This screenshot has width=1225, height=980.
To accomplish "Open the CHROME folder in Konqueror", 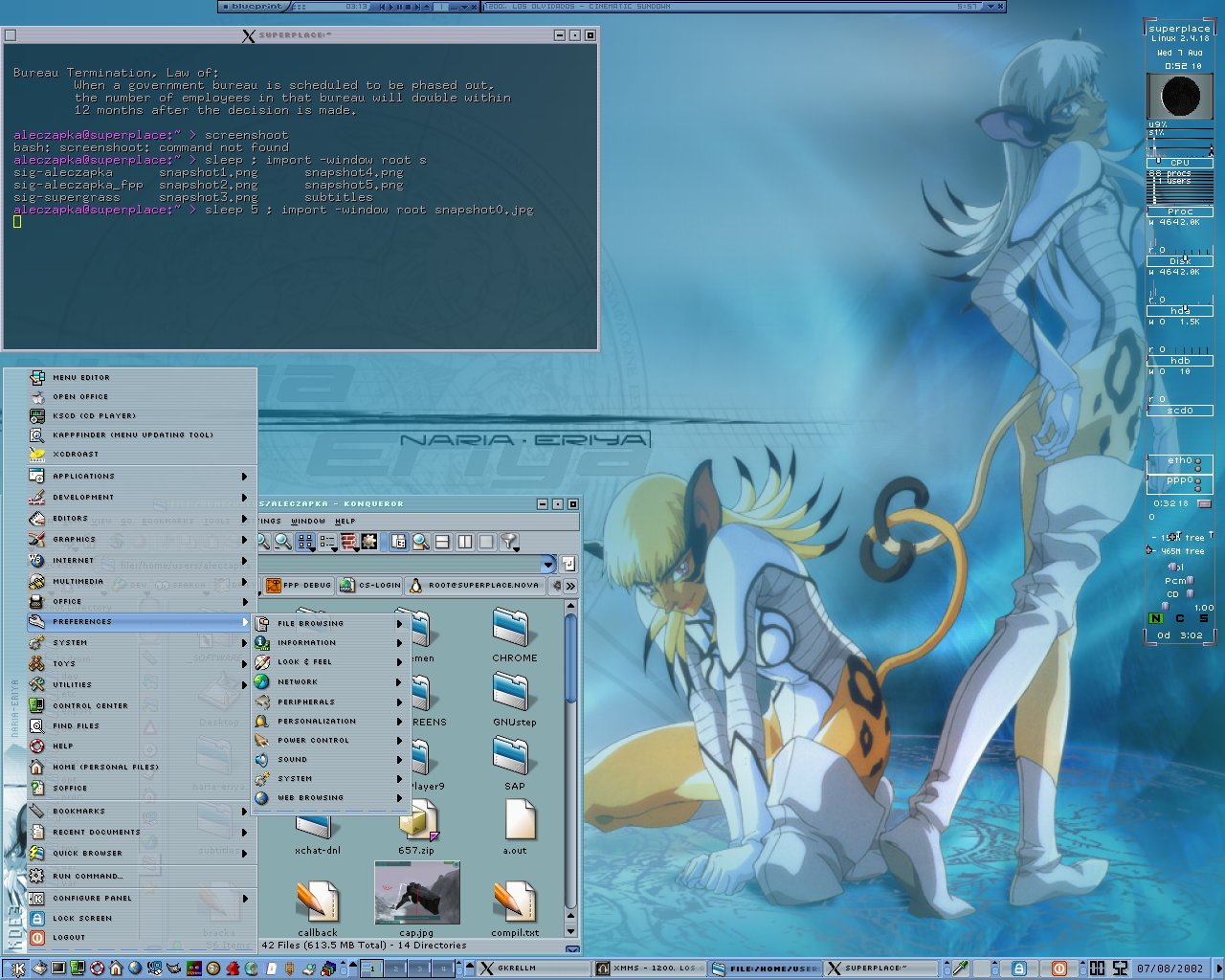I will click(514, 636).
